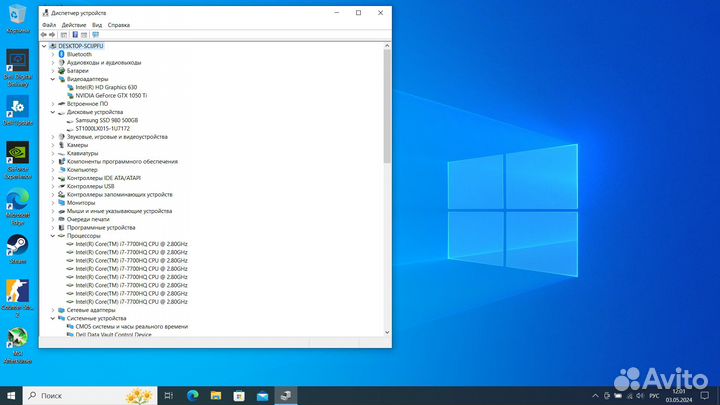Open the Справка menu
This screenshot has width=720, height=405.
click(119, 25)
